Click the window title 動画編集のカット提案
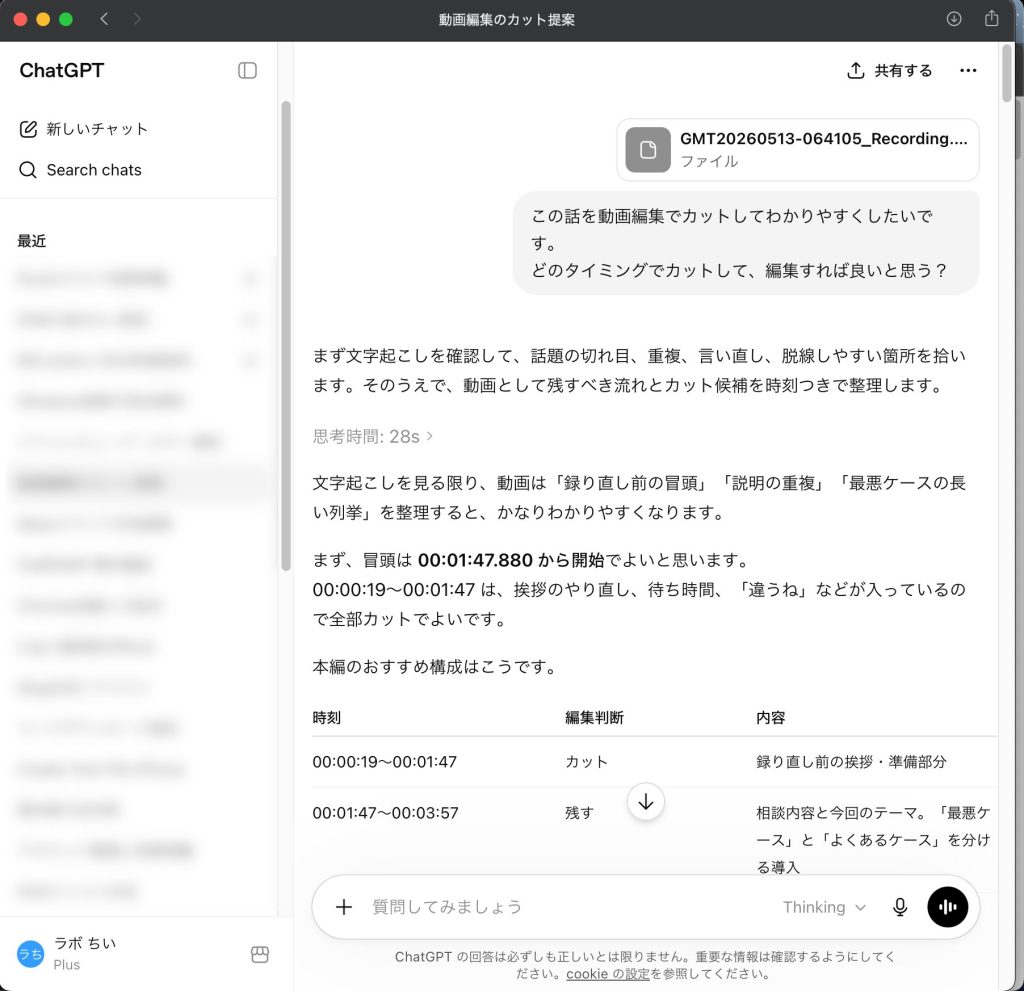 (507, 20)
